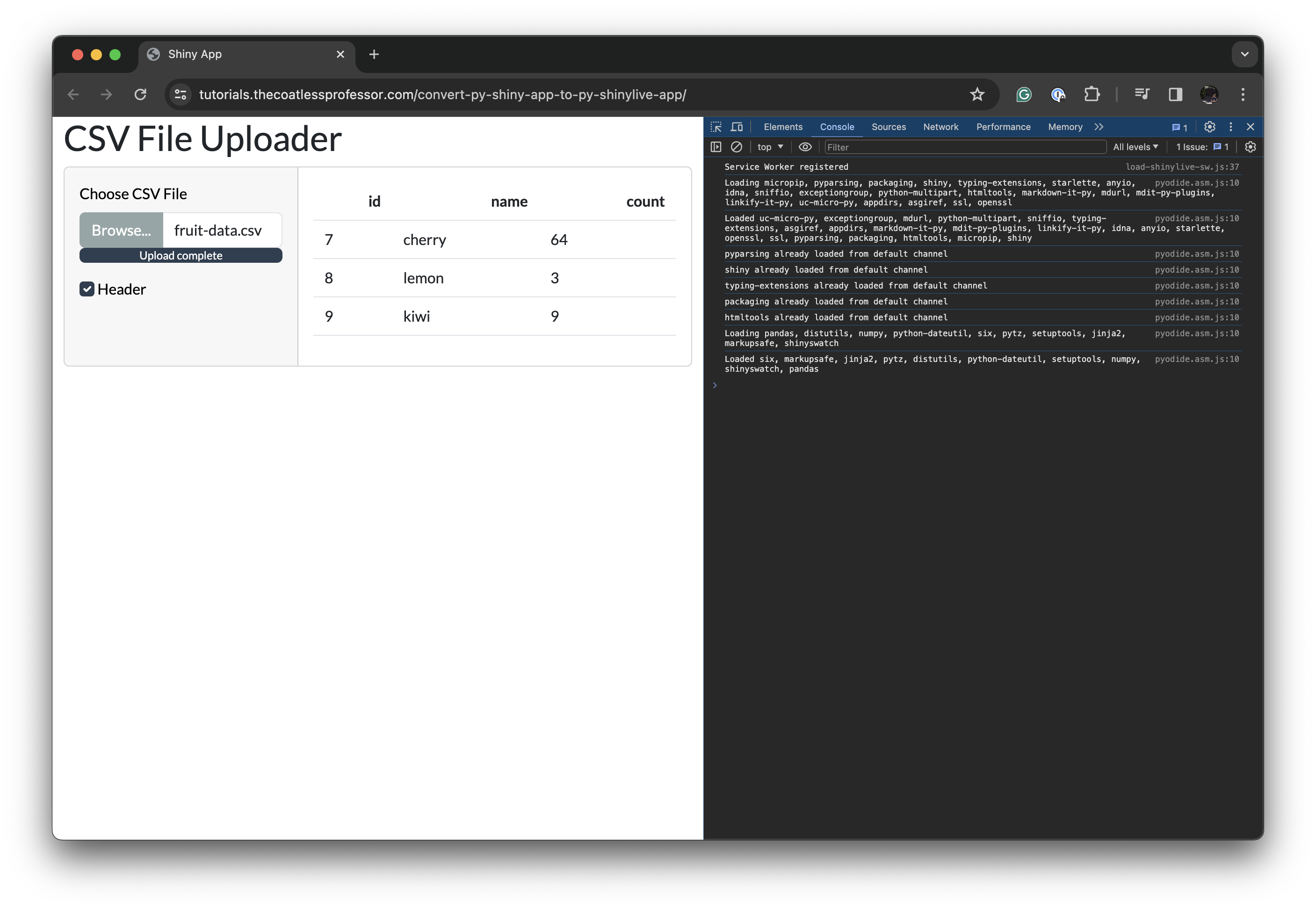Switch to the Sources tab
Image resolution: width=1316 pixels, height=909 pixels.
pyautogui.click(x=888, y=127)
